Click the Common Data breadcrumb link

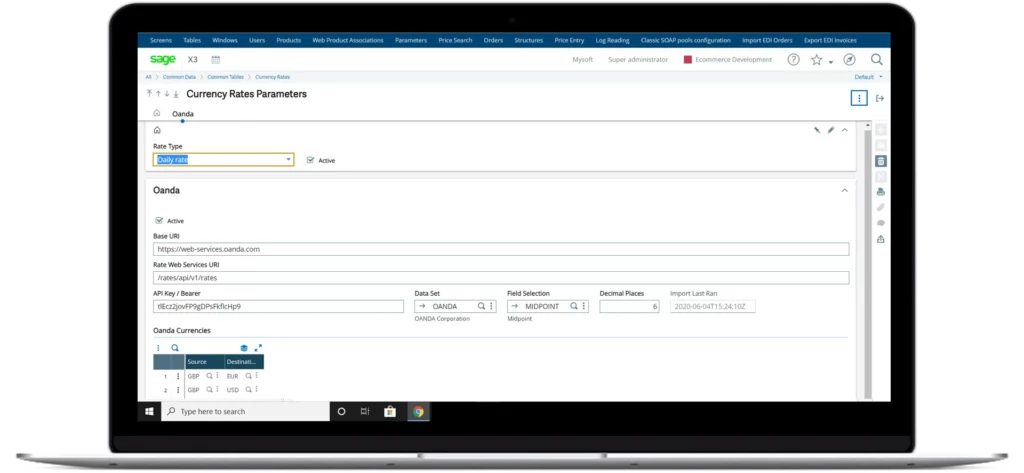(179, 77)
